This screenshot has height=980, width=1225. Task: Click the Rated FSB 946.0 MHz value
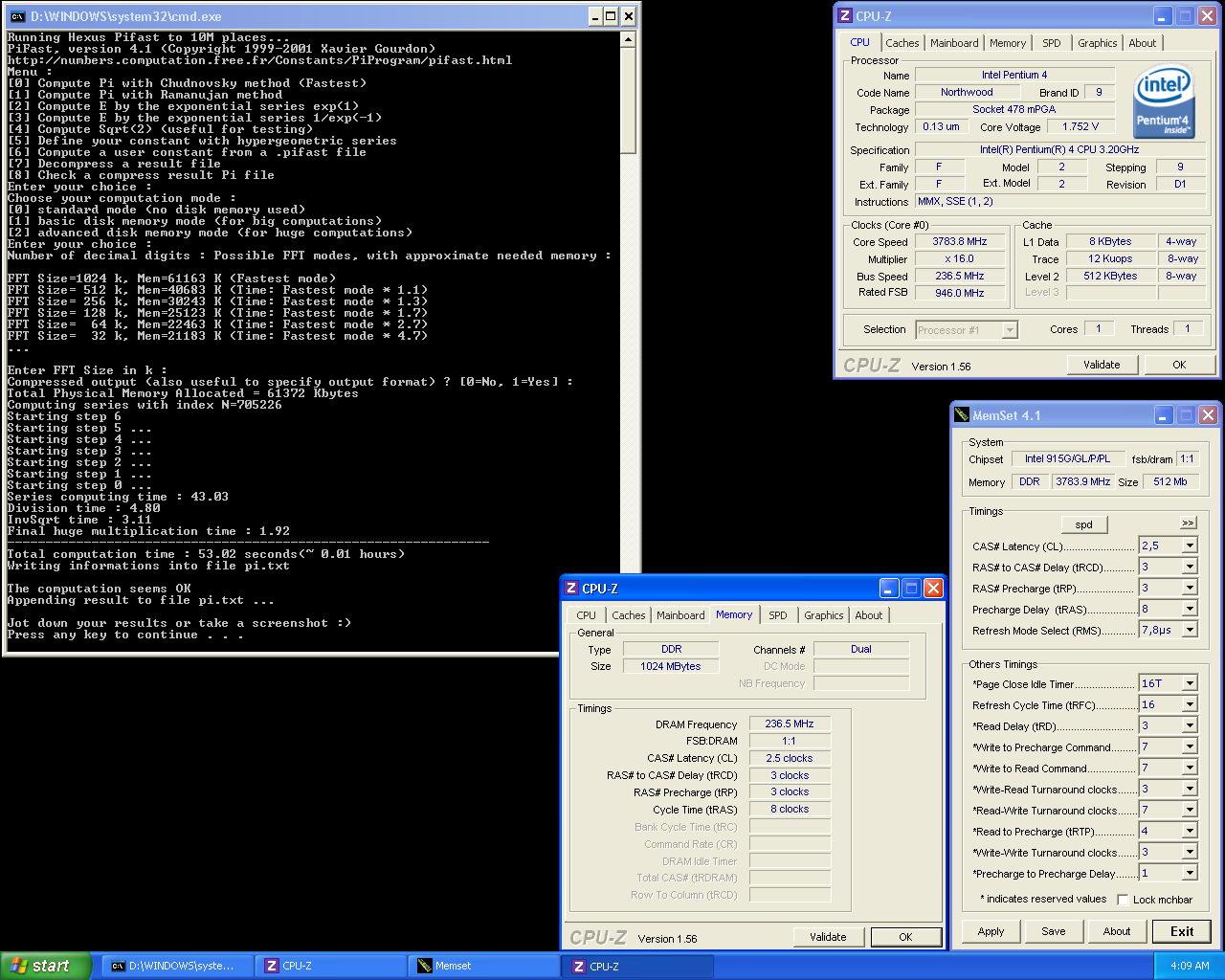pos(960,293)
